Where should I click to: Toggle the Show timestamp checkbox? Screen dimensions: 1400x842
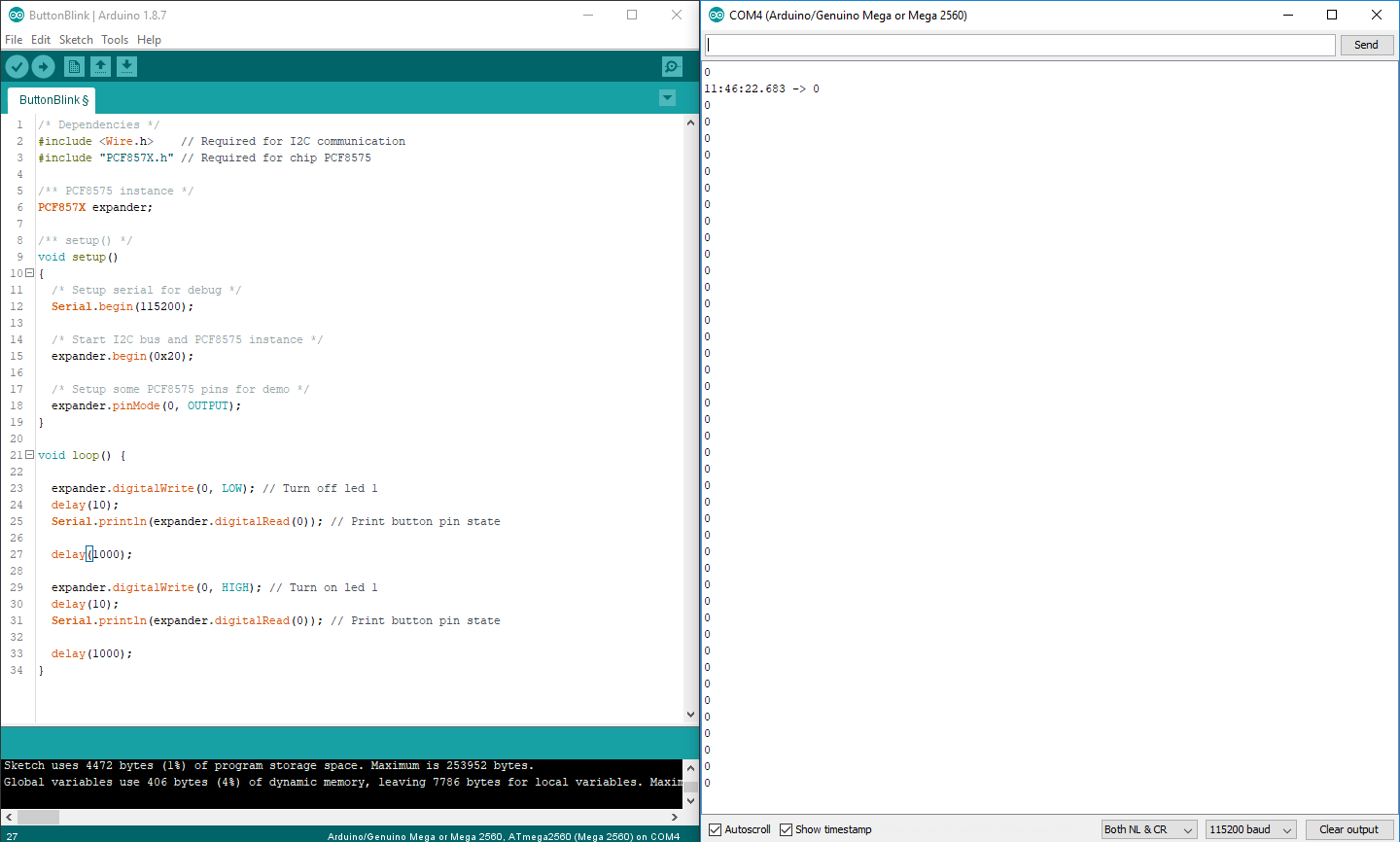click(x=786, y=829)
